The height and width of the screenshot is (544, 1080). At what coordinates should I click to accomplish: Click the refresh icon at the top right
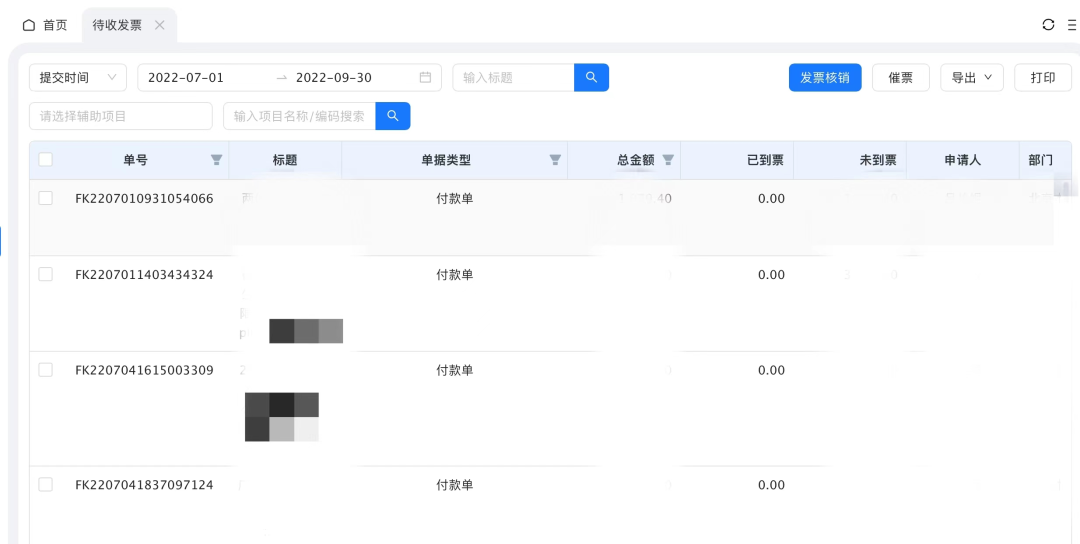1048,25
